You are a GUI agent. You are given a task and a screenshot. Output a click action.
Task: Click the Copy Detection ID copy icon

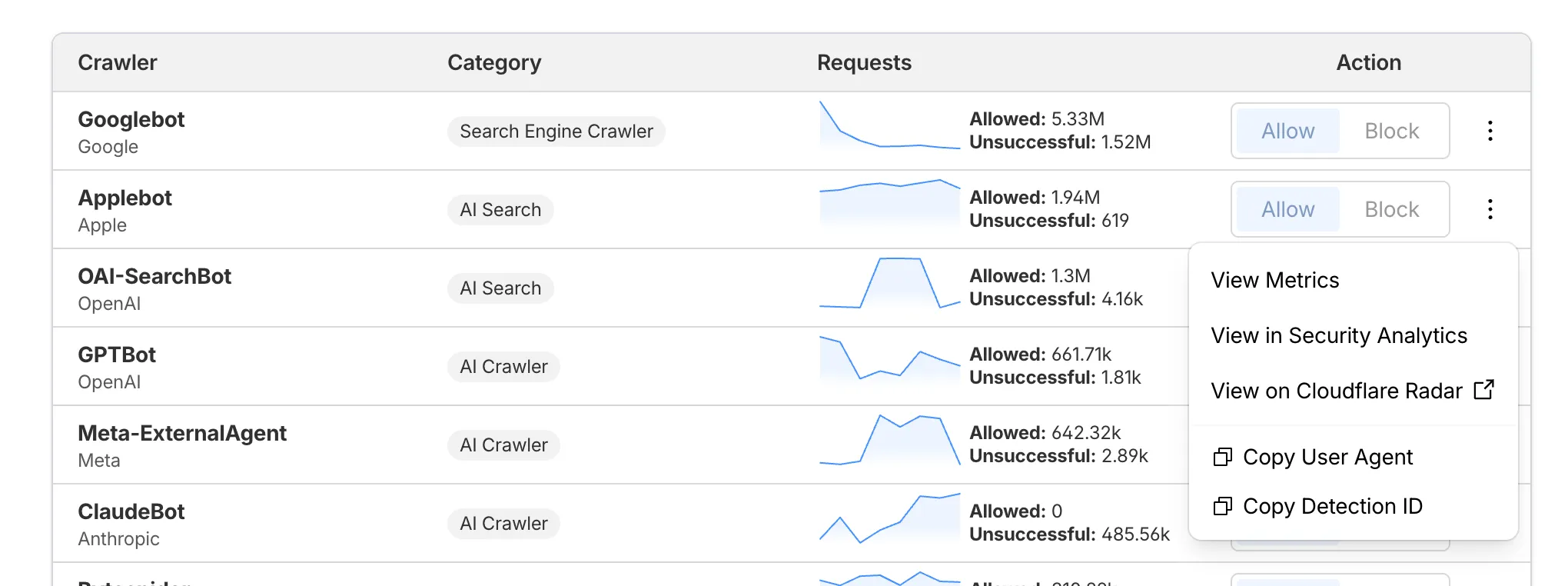click(1222, 506)
